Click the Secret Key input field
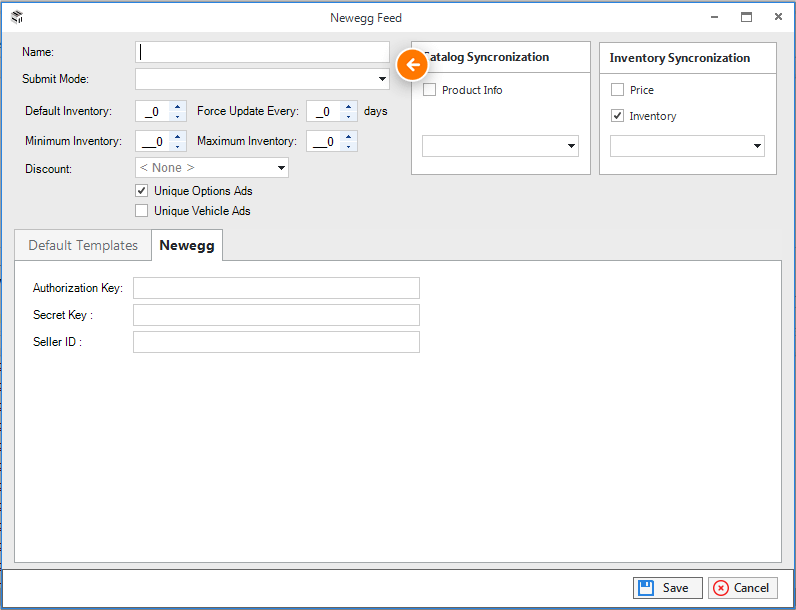This screenshot has height=610, width=796. coord(276,315)
